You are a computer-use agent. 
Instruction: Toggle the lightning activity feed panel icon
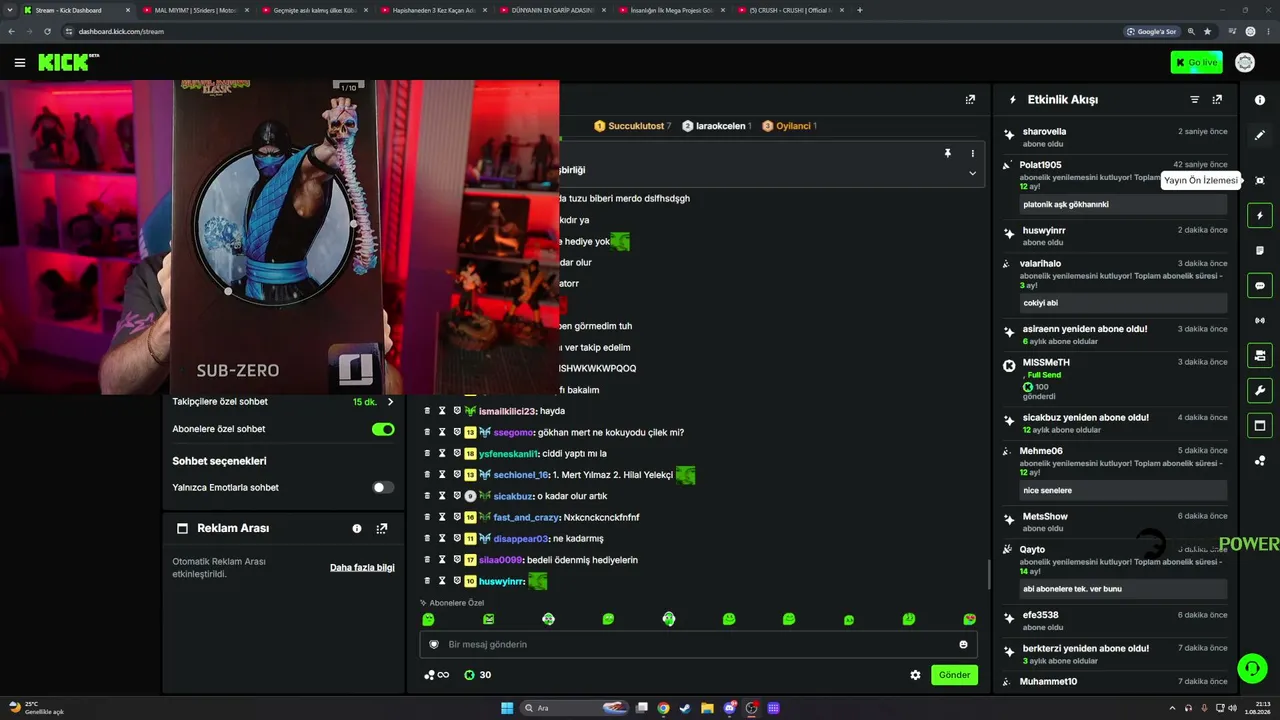click(1260, 216)
